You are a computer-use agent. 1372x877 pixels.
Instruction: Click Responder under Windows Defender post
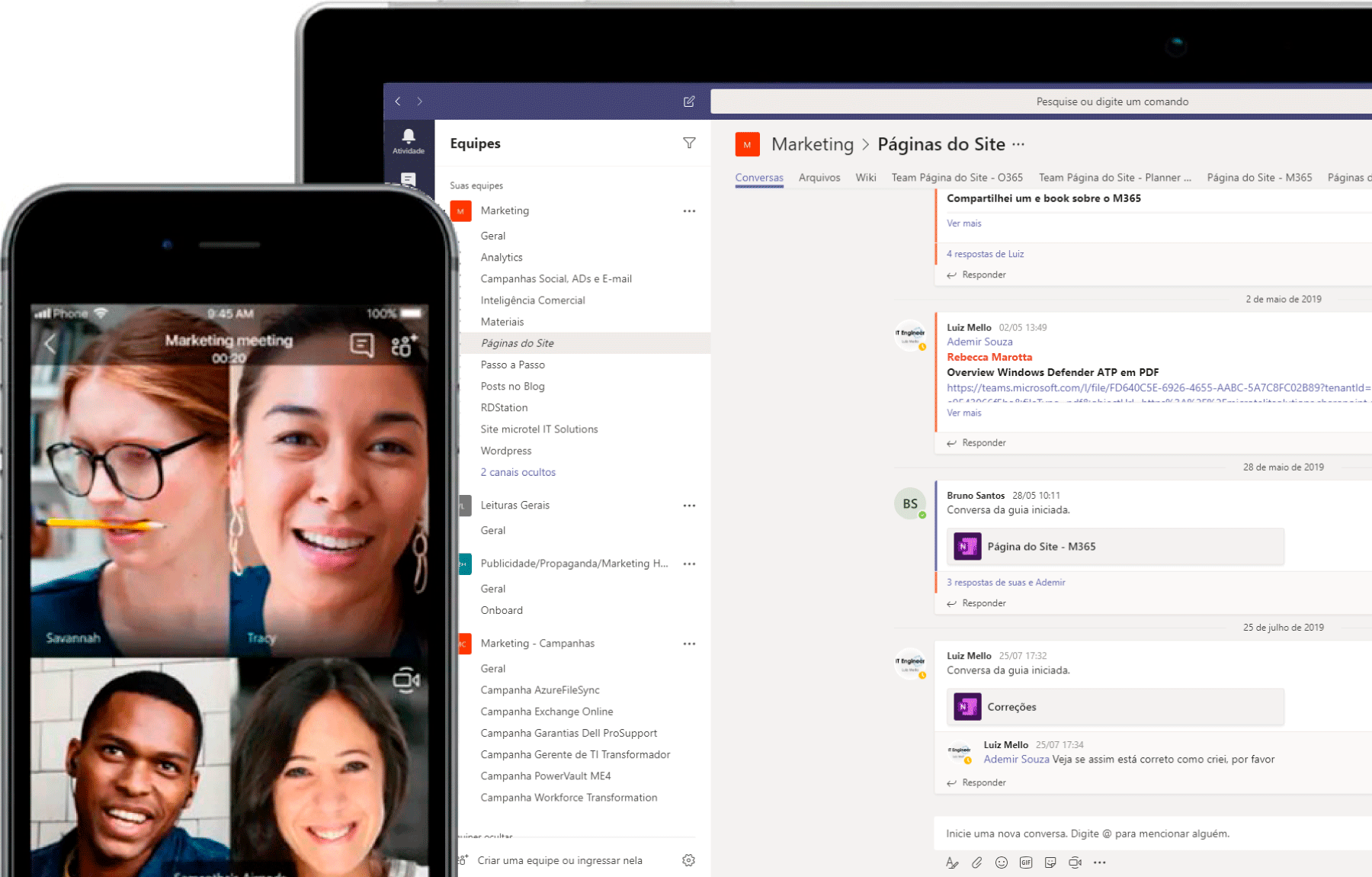[x=976, y=442]
